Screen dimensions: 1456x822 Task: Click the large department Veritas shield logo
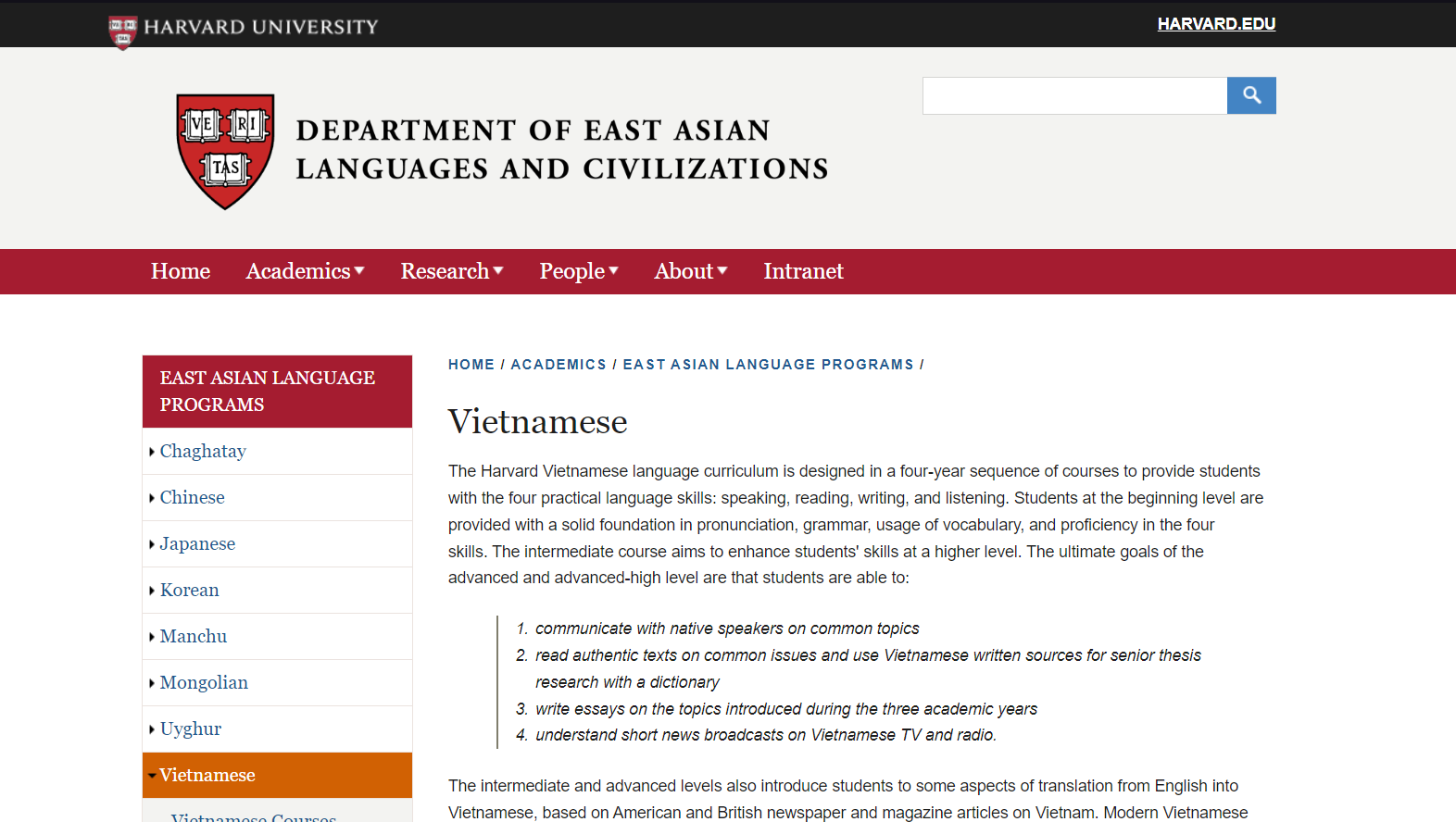tap(225, 151)
